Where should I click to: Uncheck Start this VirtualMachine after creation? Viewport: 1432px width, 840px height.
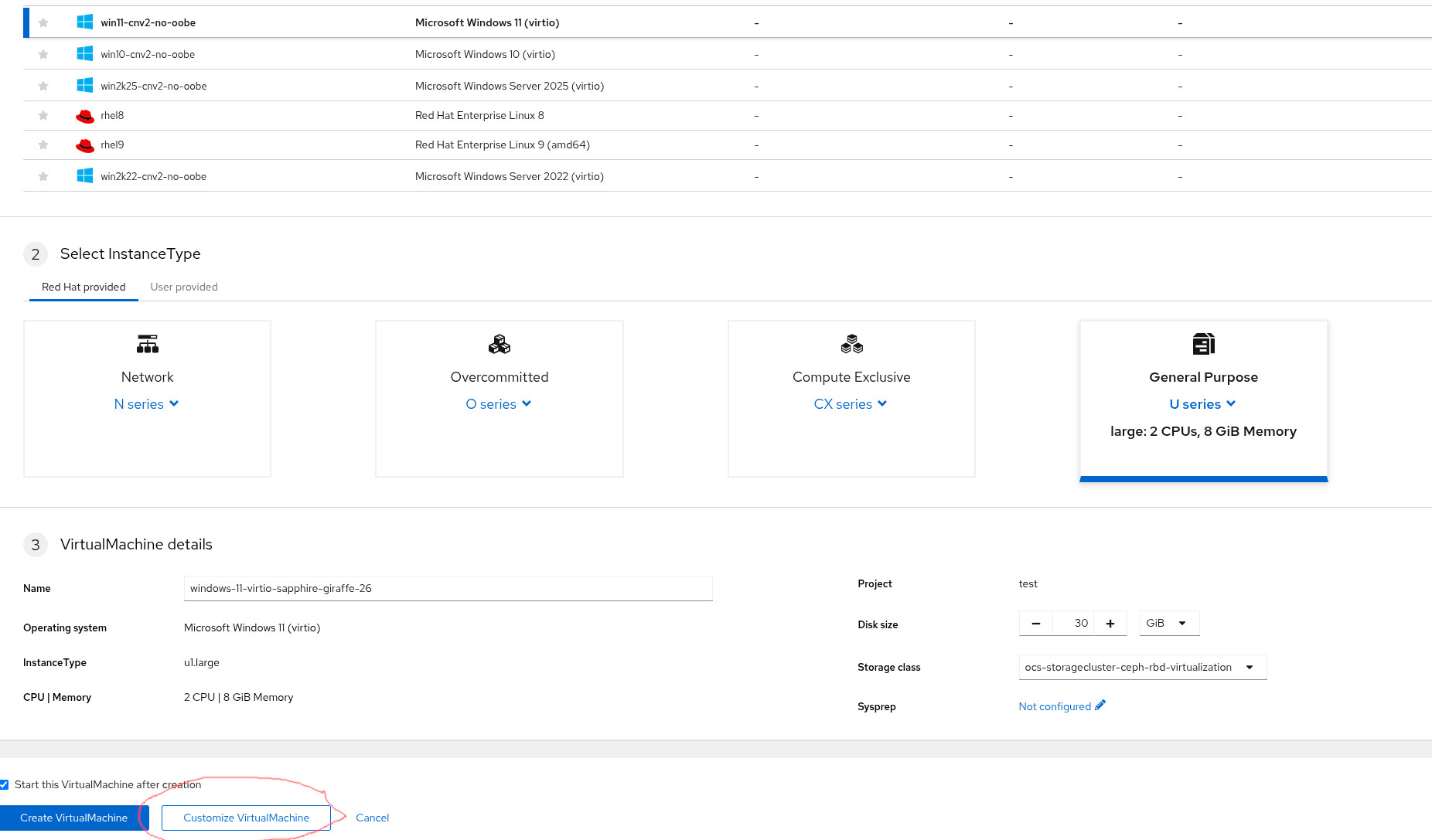(5, 784)
